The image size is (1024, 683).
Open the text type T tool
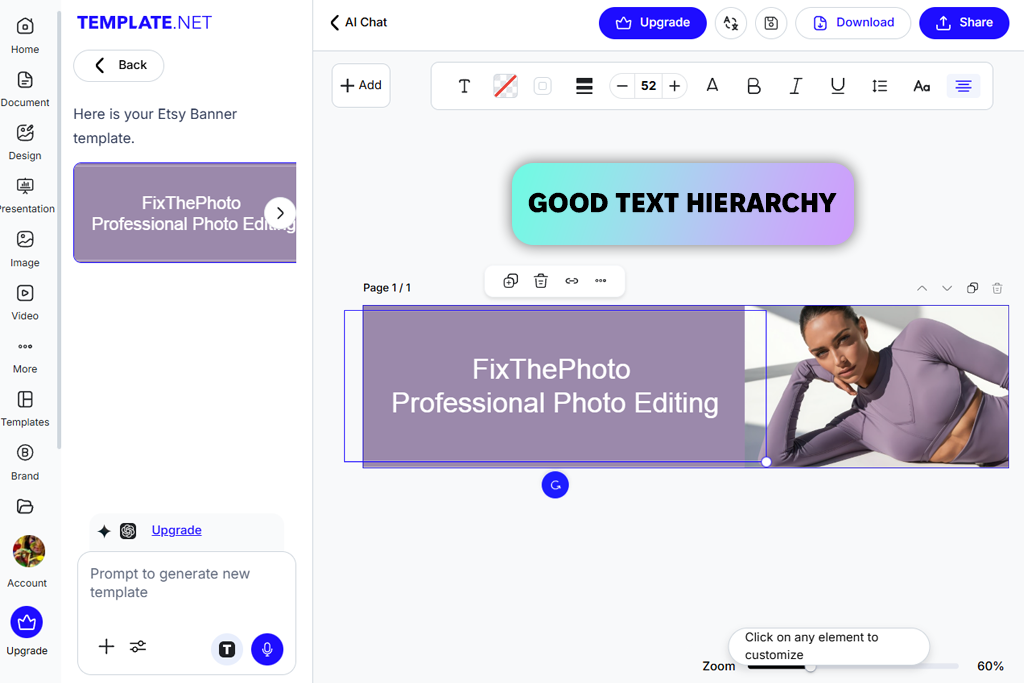(464, 86)
